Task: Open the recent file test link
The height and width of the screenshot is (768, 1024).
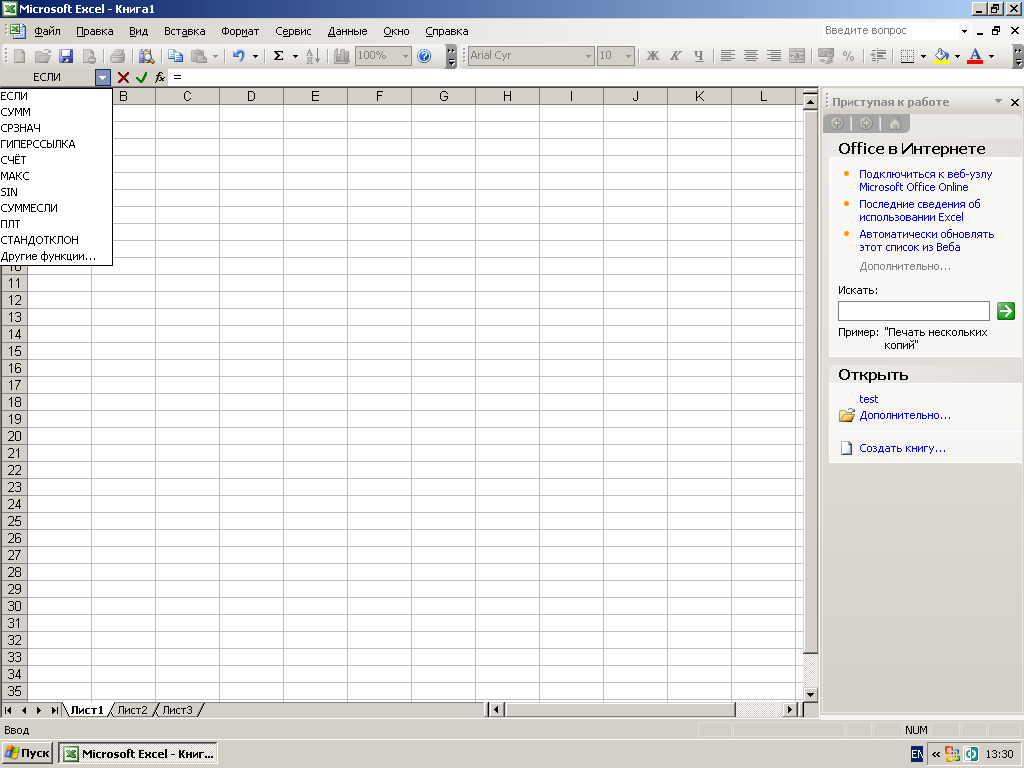Action: (x=869, y=399)
